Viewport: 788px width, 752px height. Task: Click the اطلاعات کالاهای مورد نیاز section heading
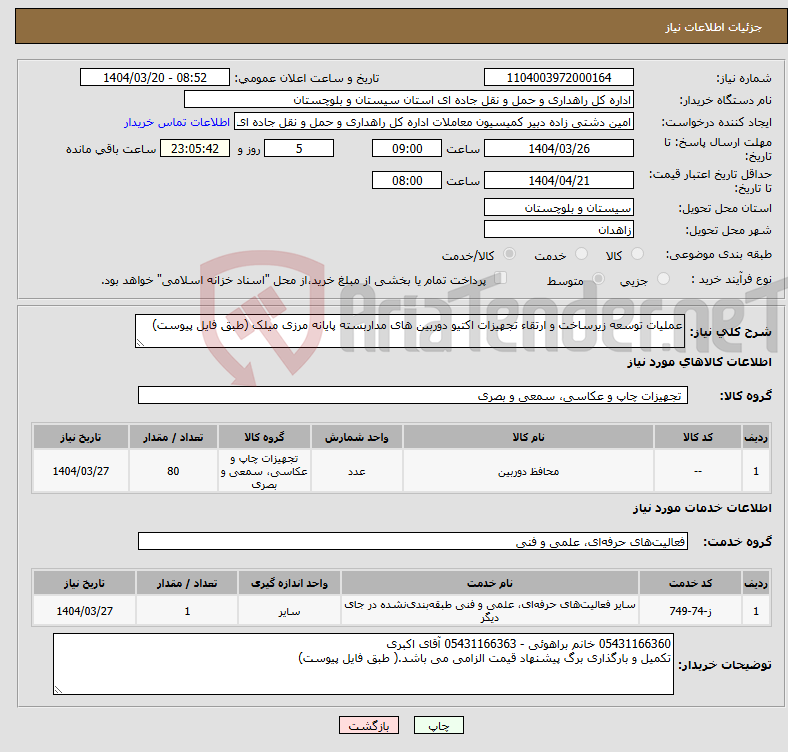pos(699,362)
